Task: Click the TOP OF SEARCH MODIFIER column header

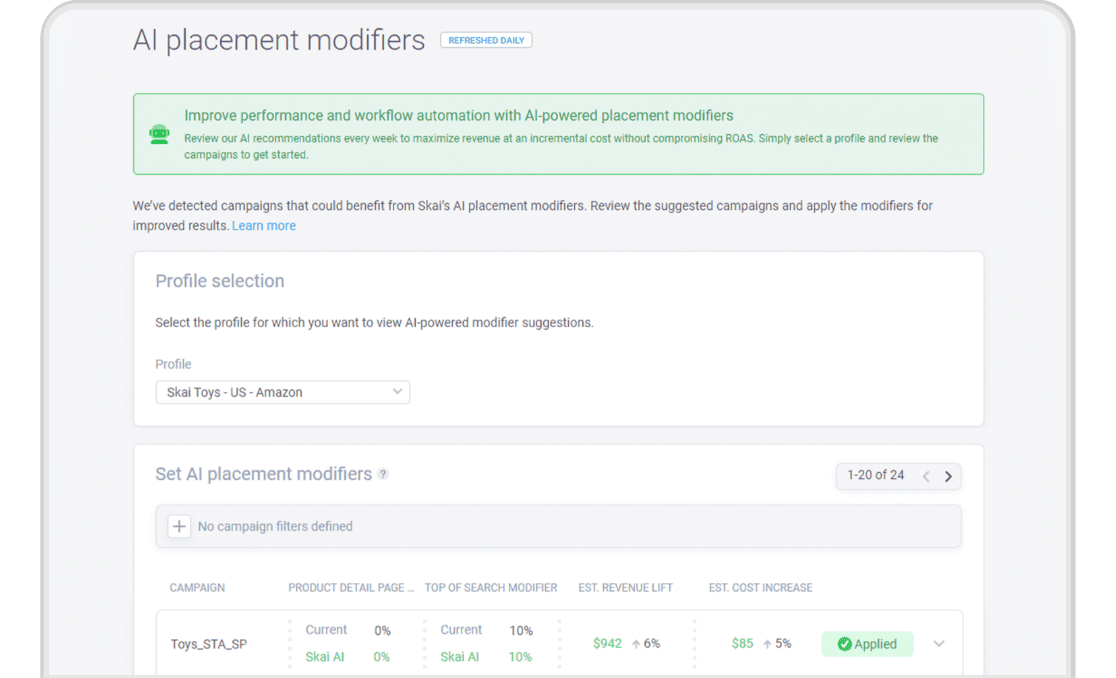Action: (x=491, y=588)
